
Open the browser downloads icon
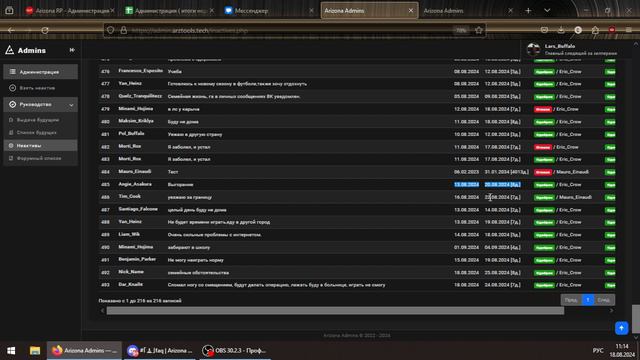561,30
